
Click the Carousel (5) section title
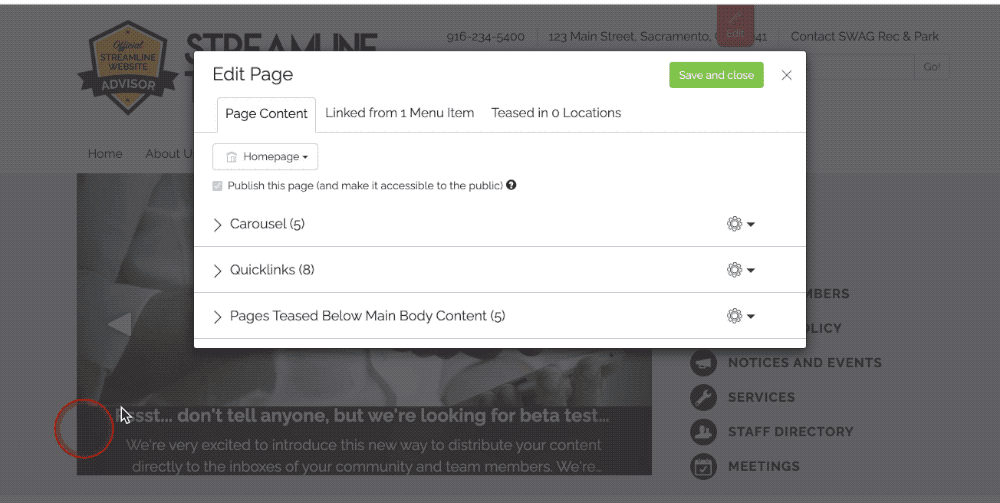[267, 224]
